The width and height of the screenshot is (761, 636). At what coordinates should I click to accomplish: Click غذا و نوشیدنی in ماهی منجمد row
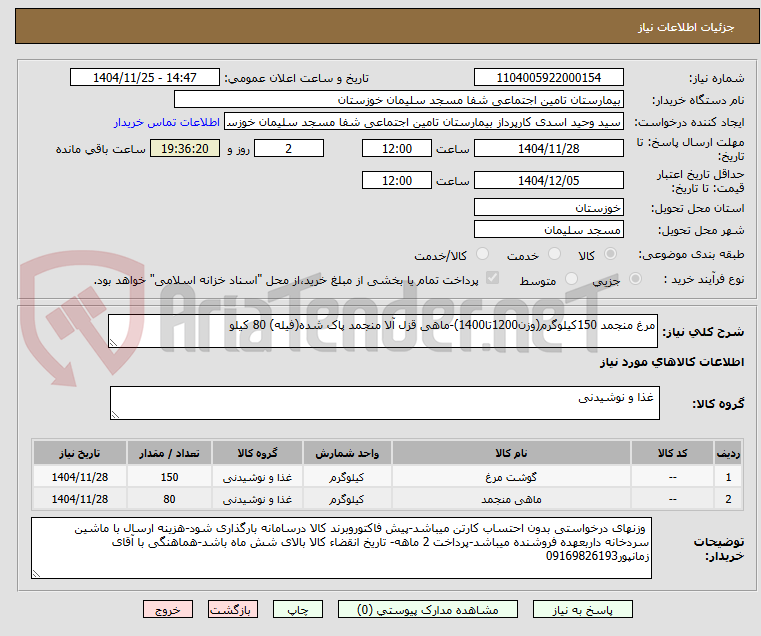click(x=257, y=499)
